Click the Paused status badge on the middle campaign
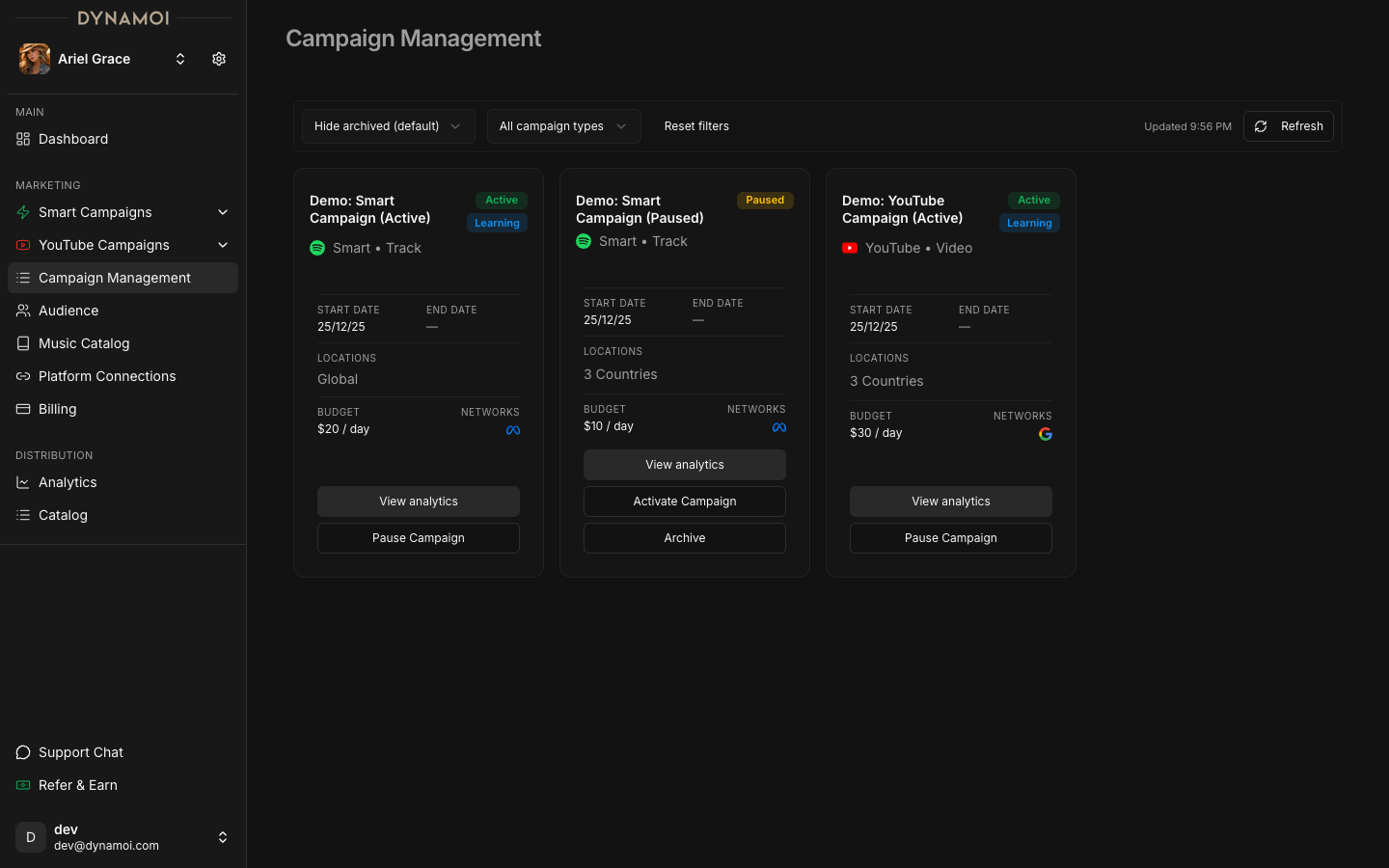This screenshot has height=868, width=1389. click(765, 200)
